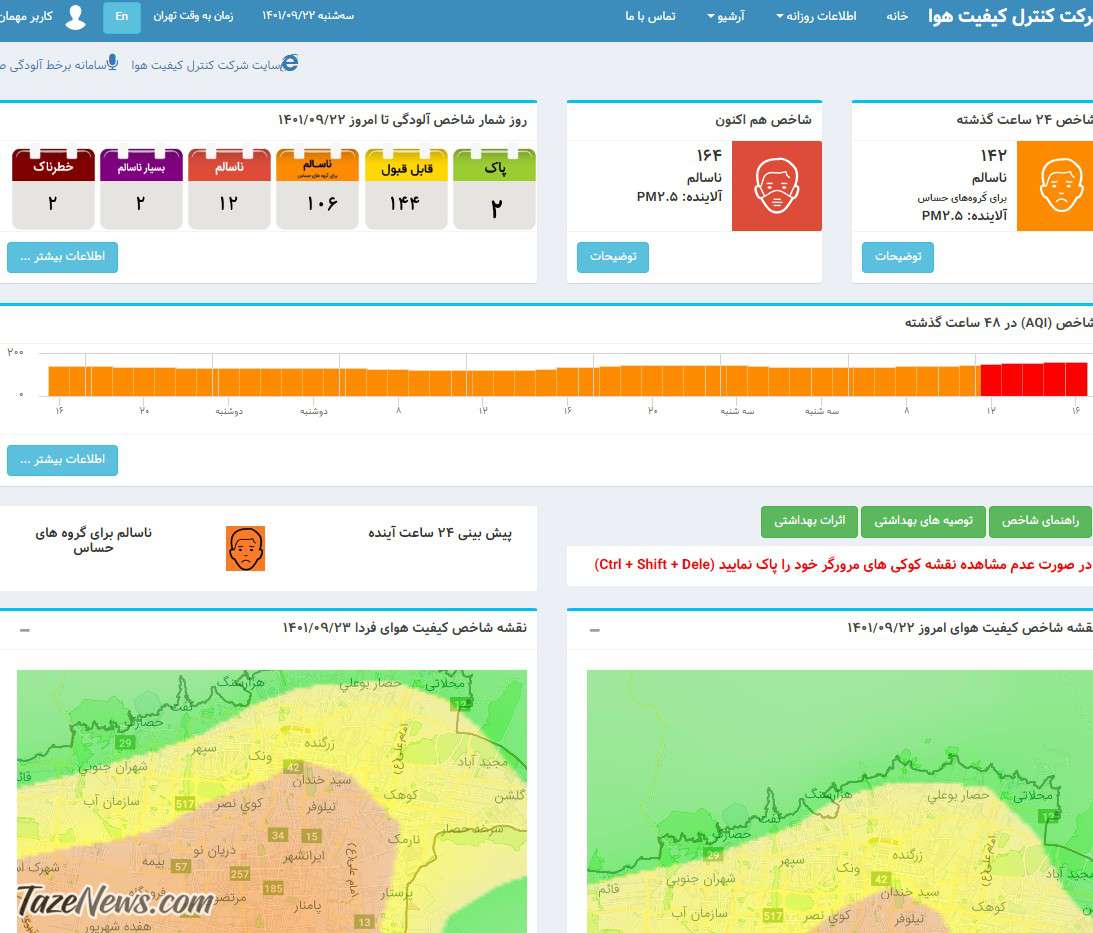Image resolution: width=1093 pixels, height=933 pixels.
Task: Select a red bar on the 48-hour AQI chart
Action: 1030,379
